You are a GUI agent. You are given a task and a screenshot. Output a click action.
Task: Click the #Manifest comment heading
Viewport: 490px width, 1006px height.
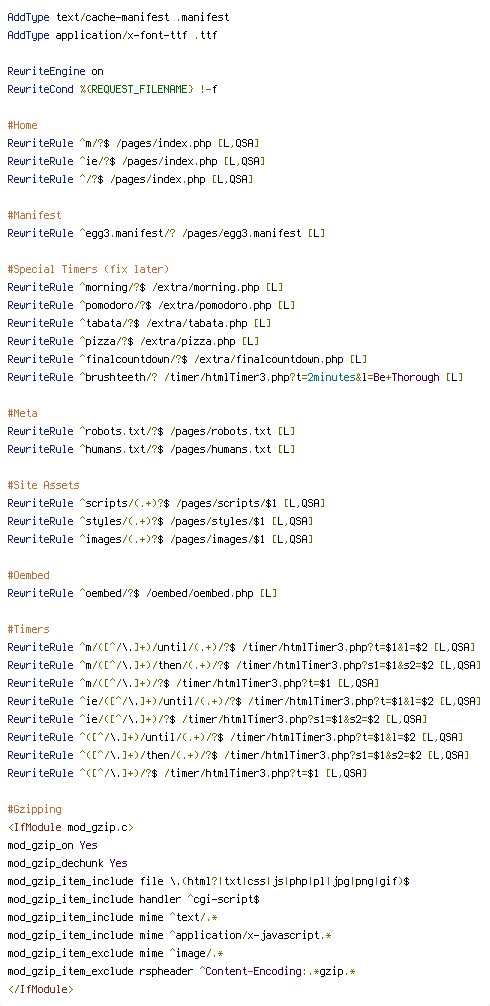[34, 215]
